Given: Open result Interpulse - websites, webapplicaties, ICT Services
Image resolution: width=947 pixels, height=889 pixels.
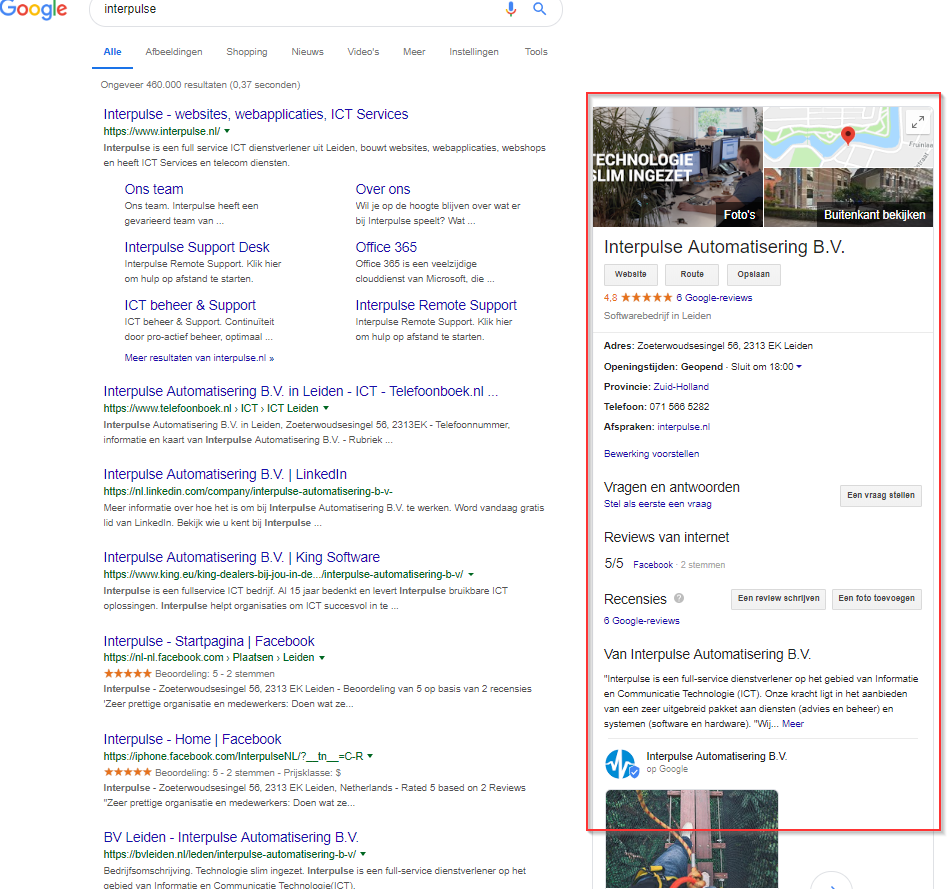Looking at the screenshot, I should pyautogui.click(x=255, y=114).
